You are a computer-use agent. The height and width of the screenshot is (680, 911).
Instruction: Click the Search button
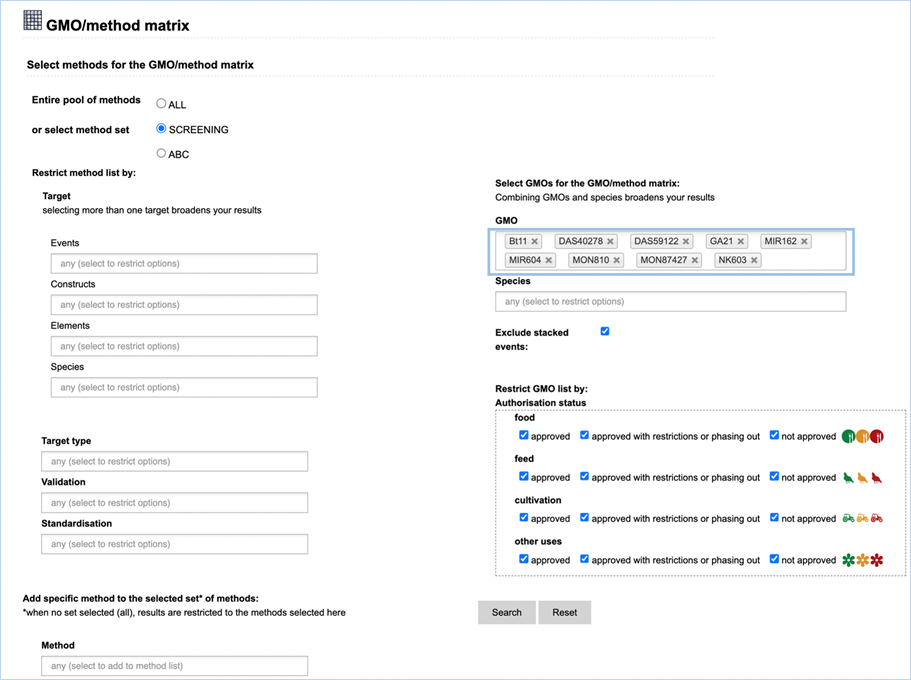point(507,613)
